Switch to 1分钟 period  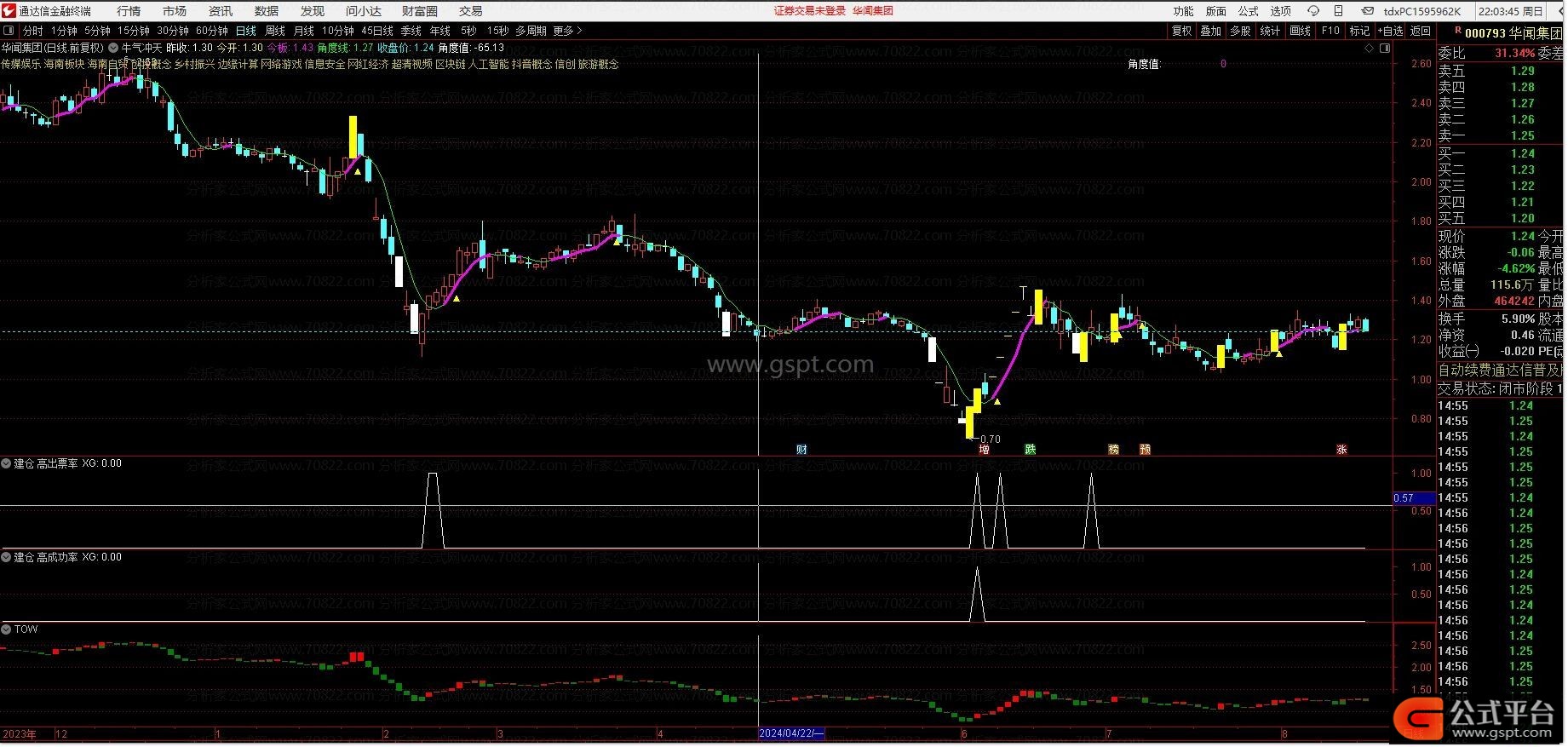64,31
